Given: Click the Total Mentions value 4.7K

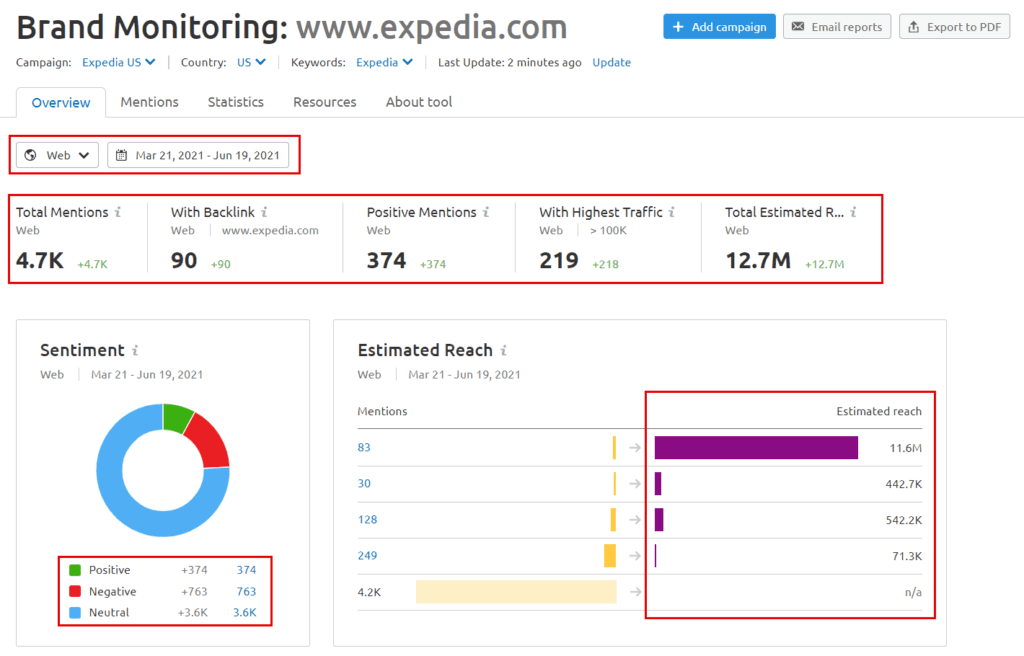Looking at the screenshot, I should pos(40,261).
